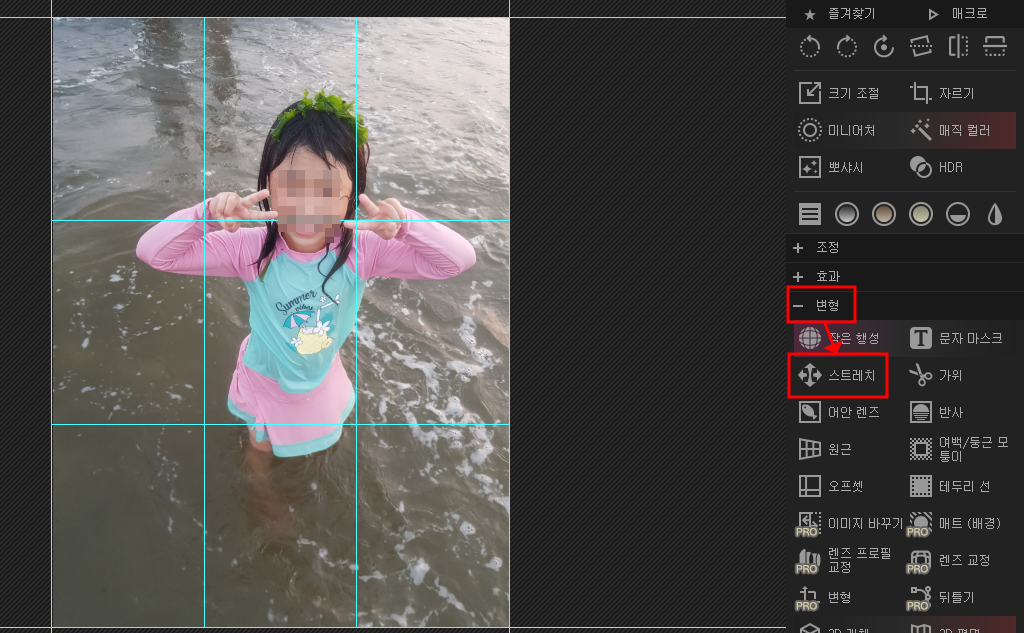
Task: Flip the image vertically
Action: pos(995,46)
